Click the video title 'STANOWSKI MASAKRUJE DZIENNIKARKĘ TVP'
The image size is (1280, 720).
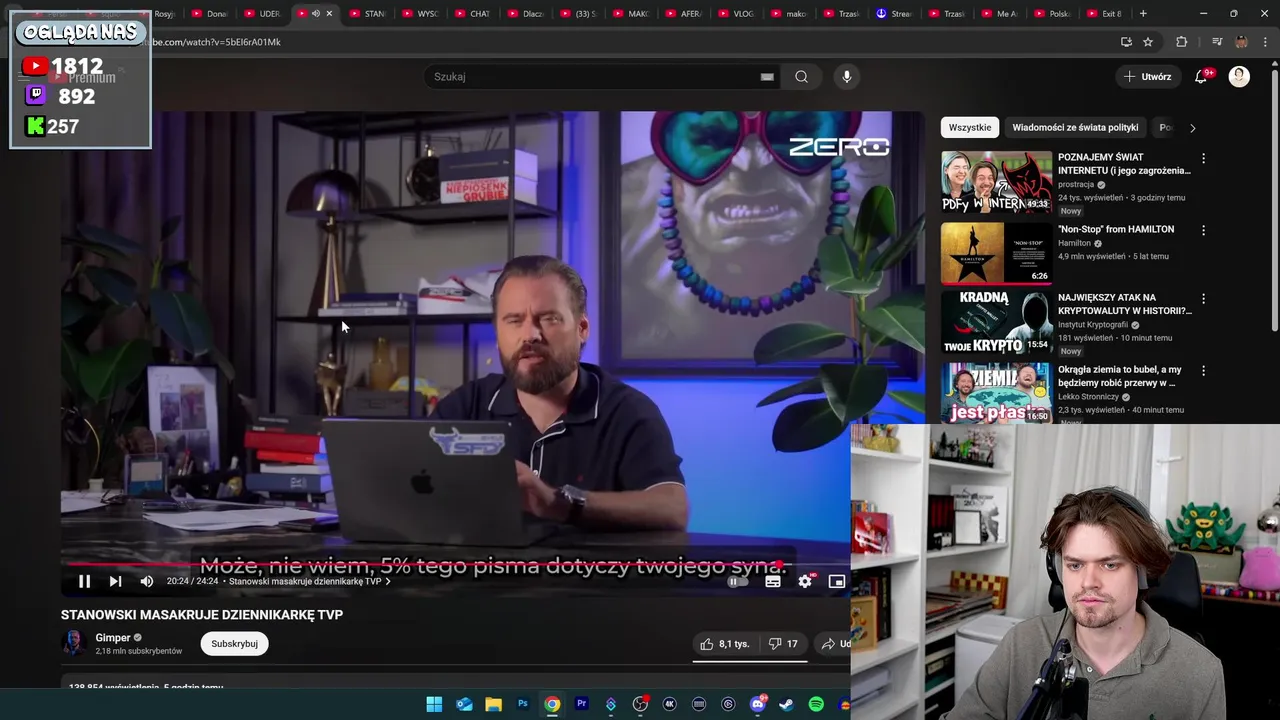tap(202, 615)
